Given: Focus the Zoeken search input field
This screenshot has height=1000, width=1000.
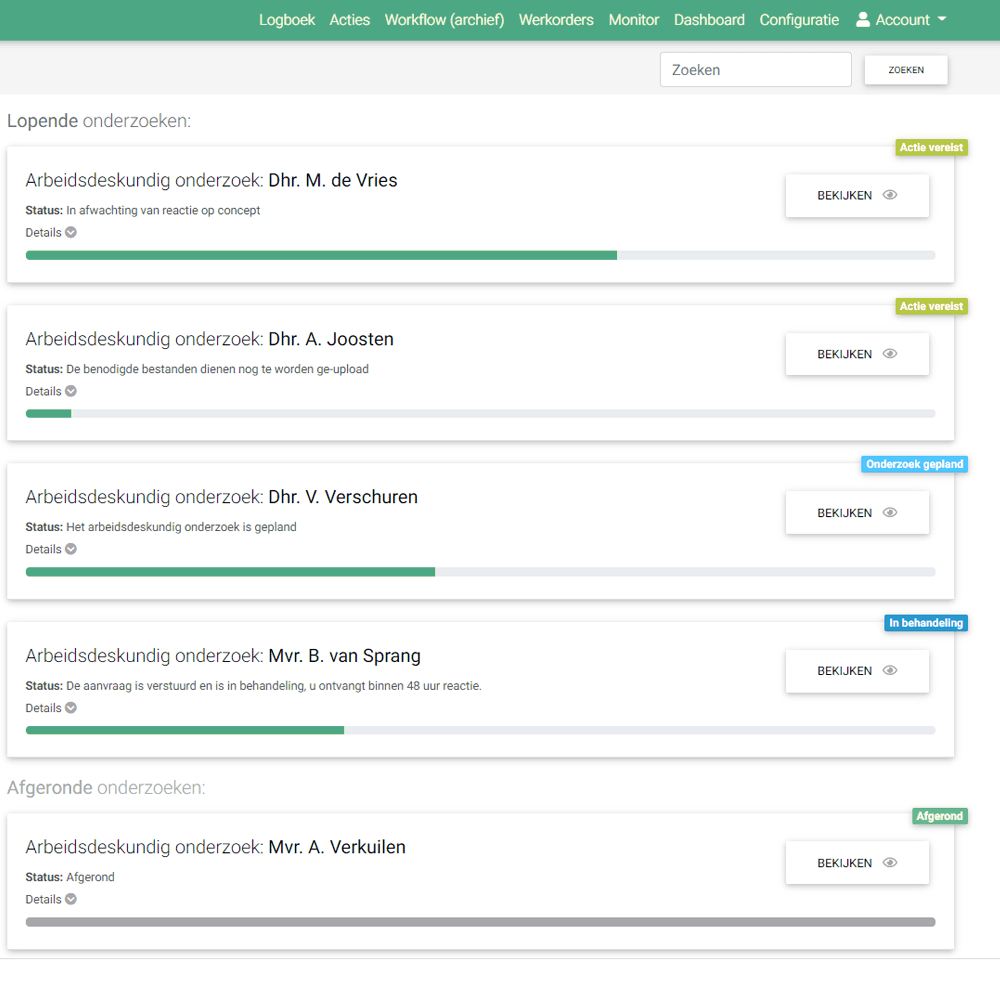Looking at the screenshot, I should 755,70.
